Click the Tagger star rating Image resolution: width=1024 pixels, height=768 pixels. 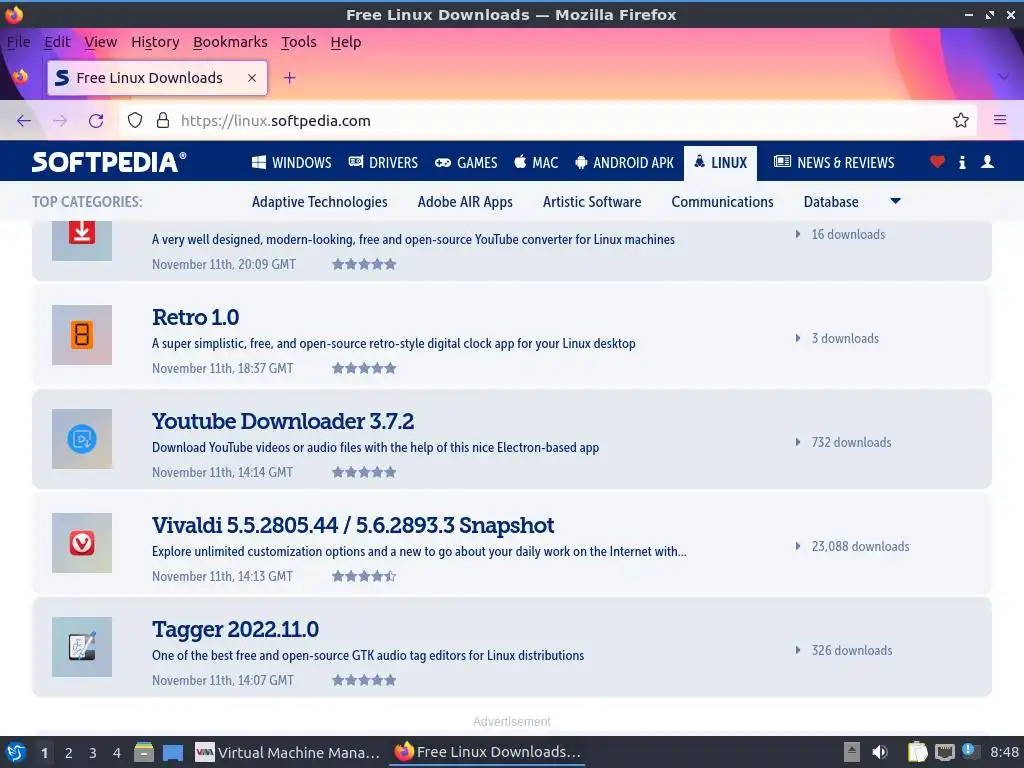[x=364, y=680]
